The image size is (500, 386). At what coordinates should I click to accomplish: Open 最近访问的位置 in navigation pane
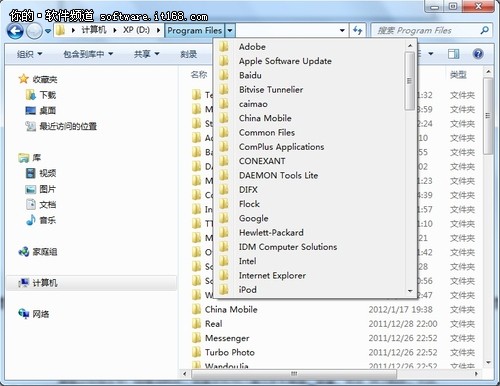pos(61,126)
